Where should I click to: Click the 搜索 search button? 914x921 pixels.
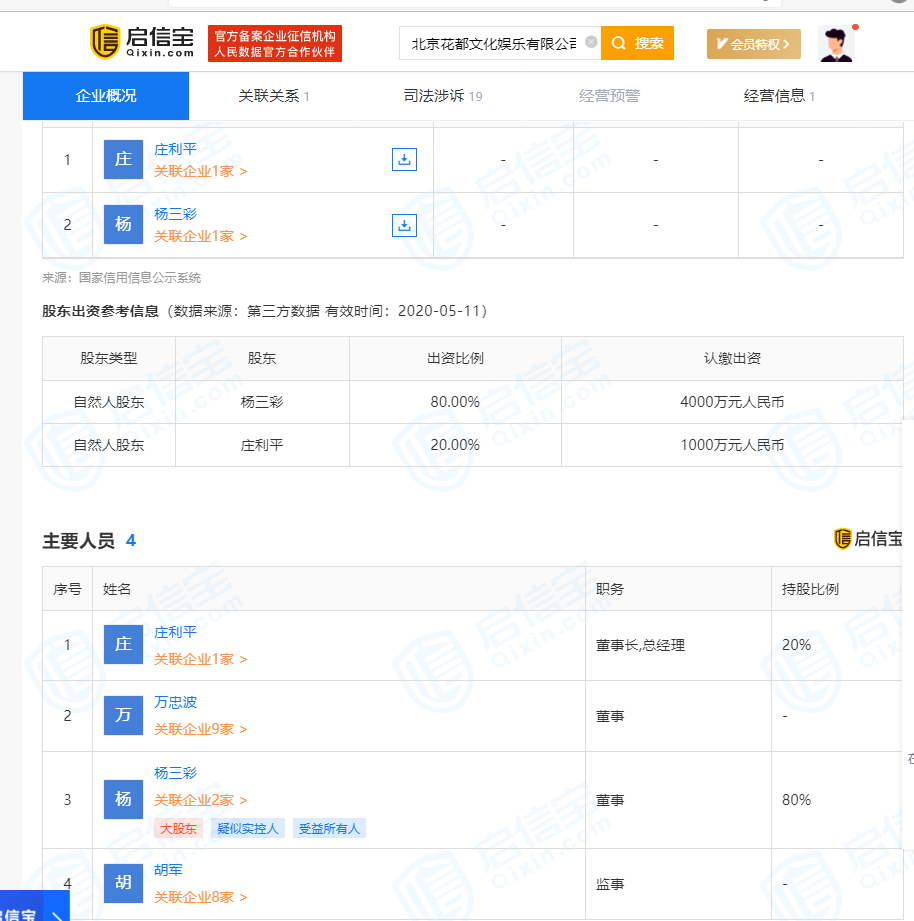[x=636, y=43]
